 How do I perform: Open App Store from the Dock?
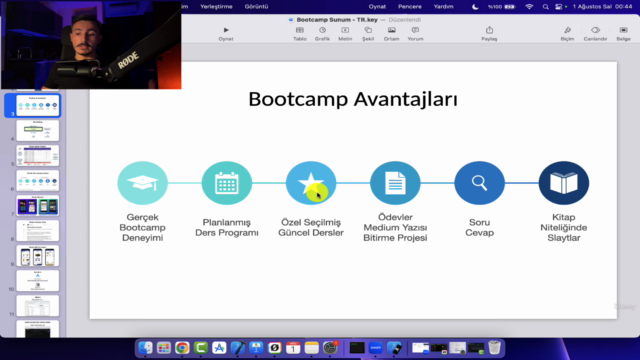click(219, 348)
